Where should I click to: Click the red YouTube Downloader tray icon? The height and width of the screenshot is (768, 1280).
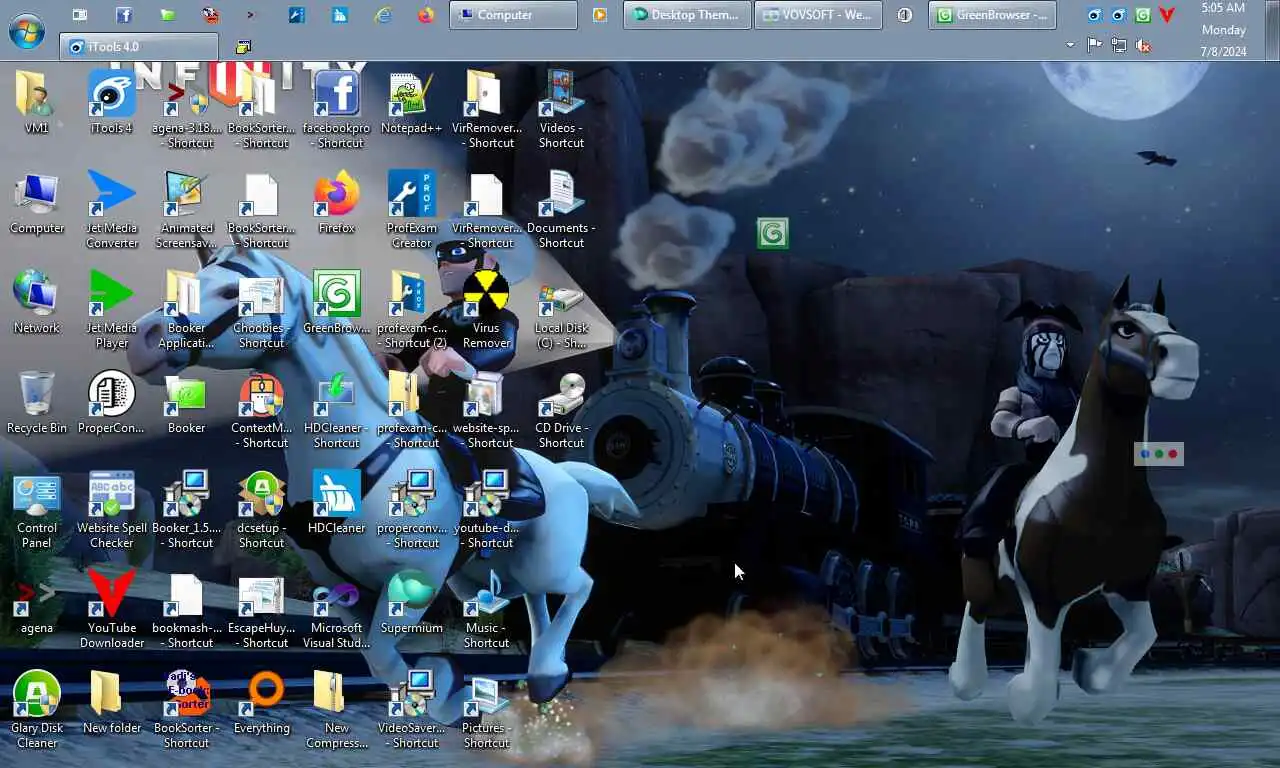(1166, 15)
